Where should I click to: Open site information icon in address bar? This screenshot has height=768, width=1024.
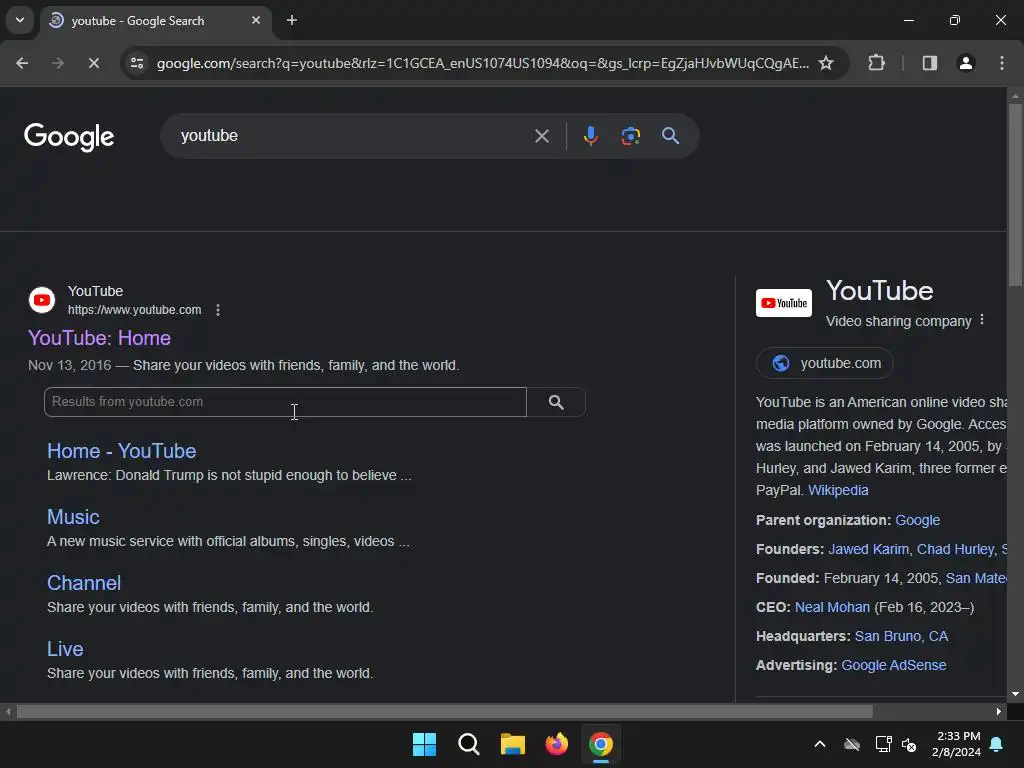tap(136, 63)
